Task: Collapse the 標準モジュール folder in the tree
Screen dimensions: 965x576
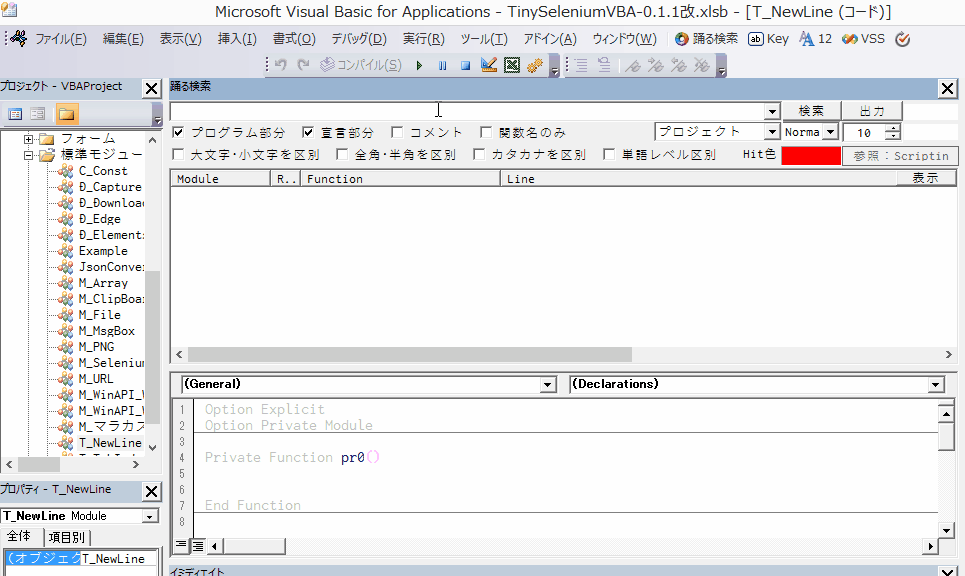Action: (x=28, y=155)
